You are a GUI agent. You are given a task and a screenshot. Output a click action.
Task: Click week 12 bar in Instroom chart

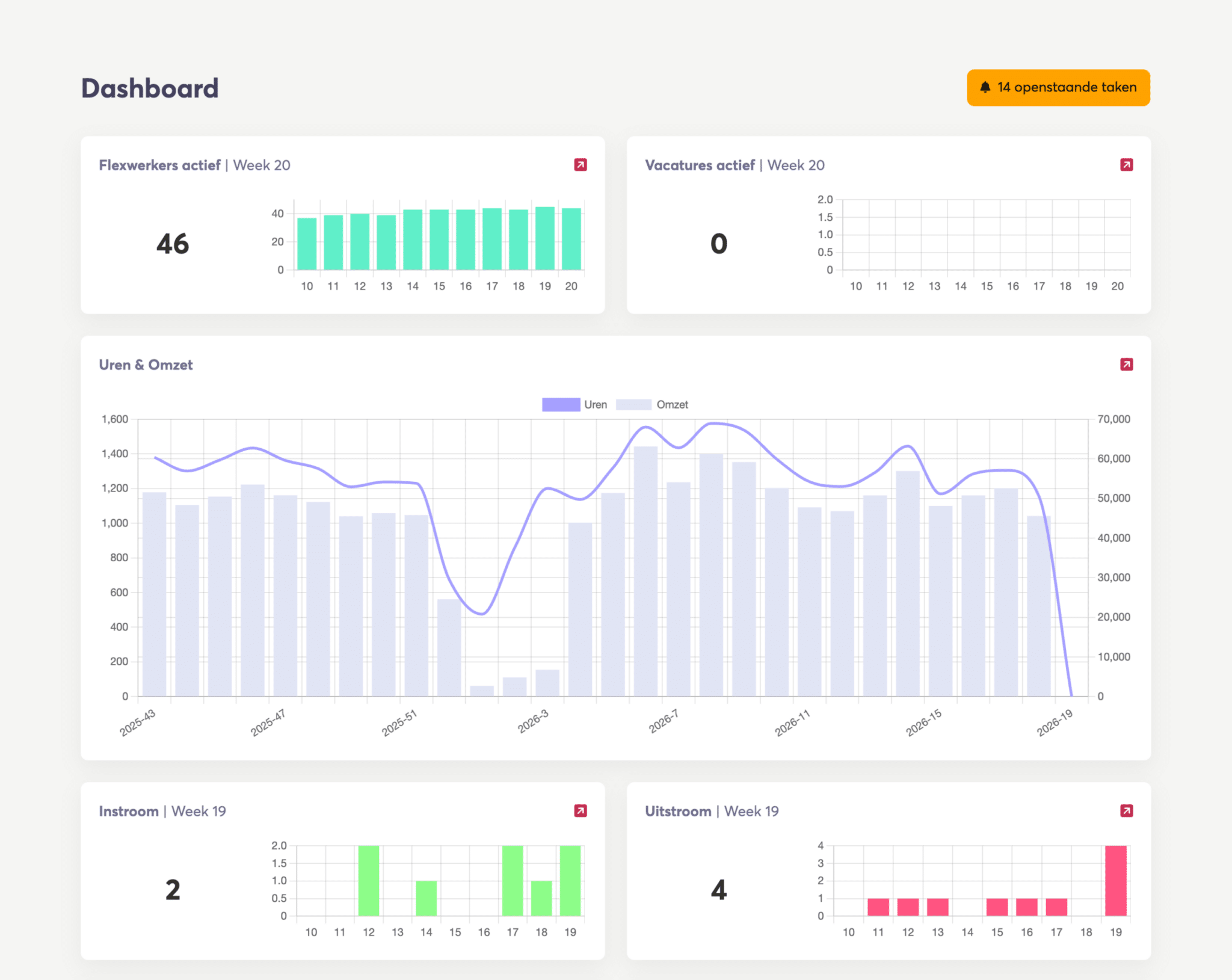(368, 881)
